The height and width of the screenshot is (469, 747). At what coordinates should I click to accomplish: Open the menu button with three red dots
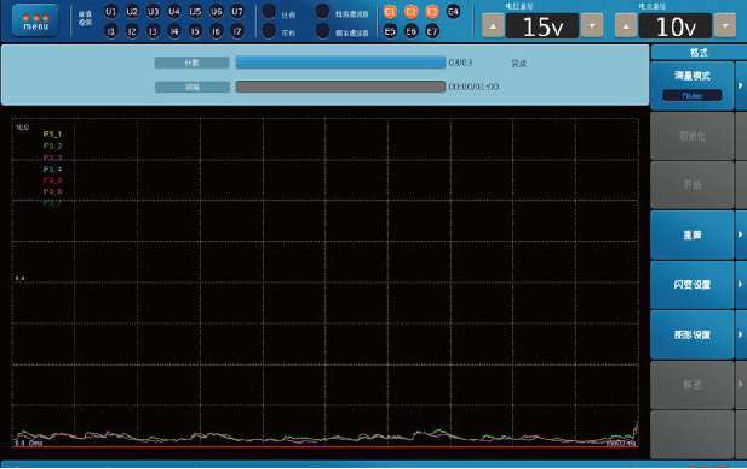(x=35, y=20)
